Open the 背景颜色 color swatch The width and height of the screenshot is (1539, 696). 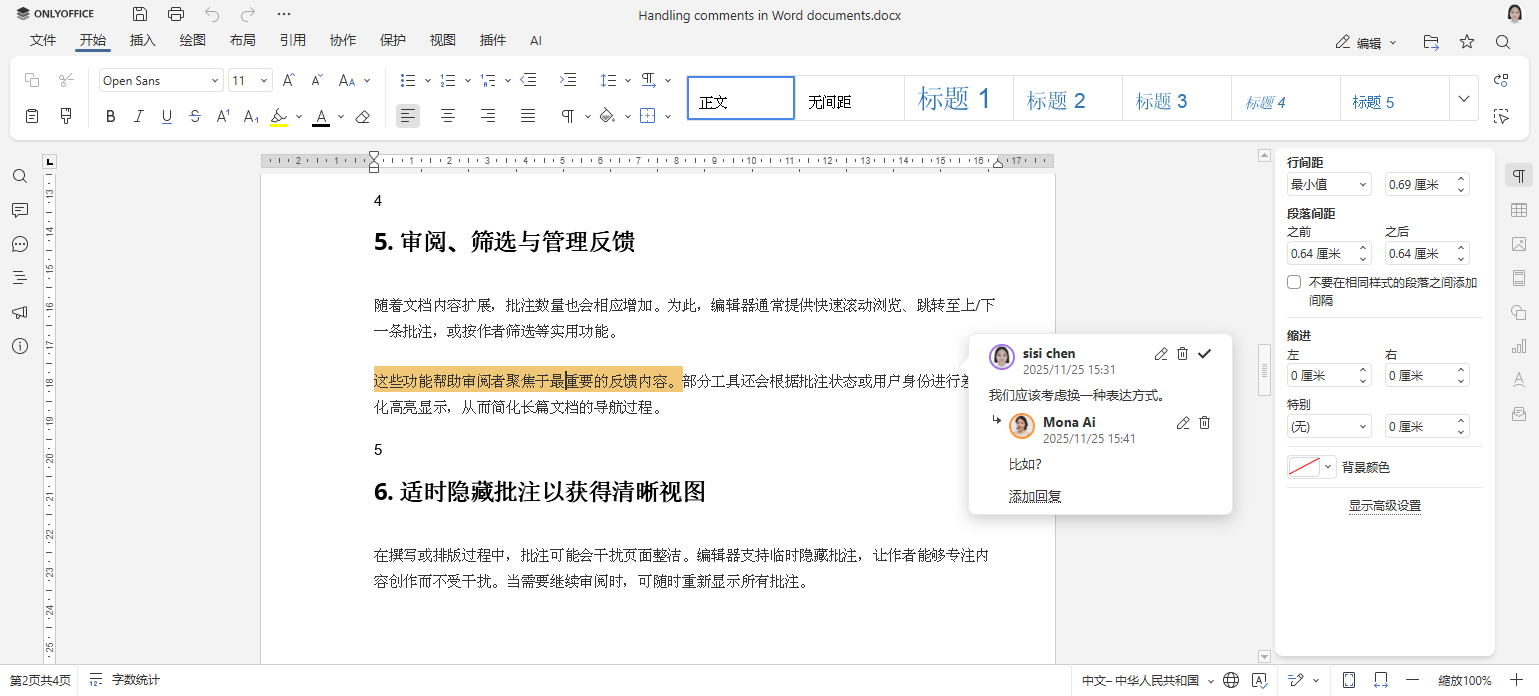point(1305,466)
